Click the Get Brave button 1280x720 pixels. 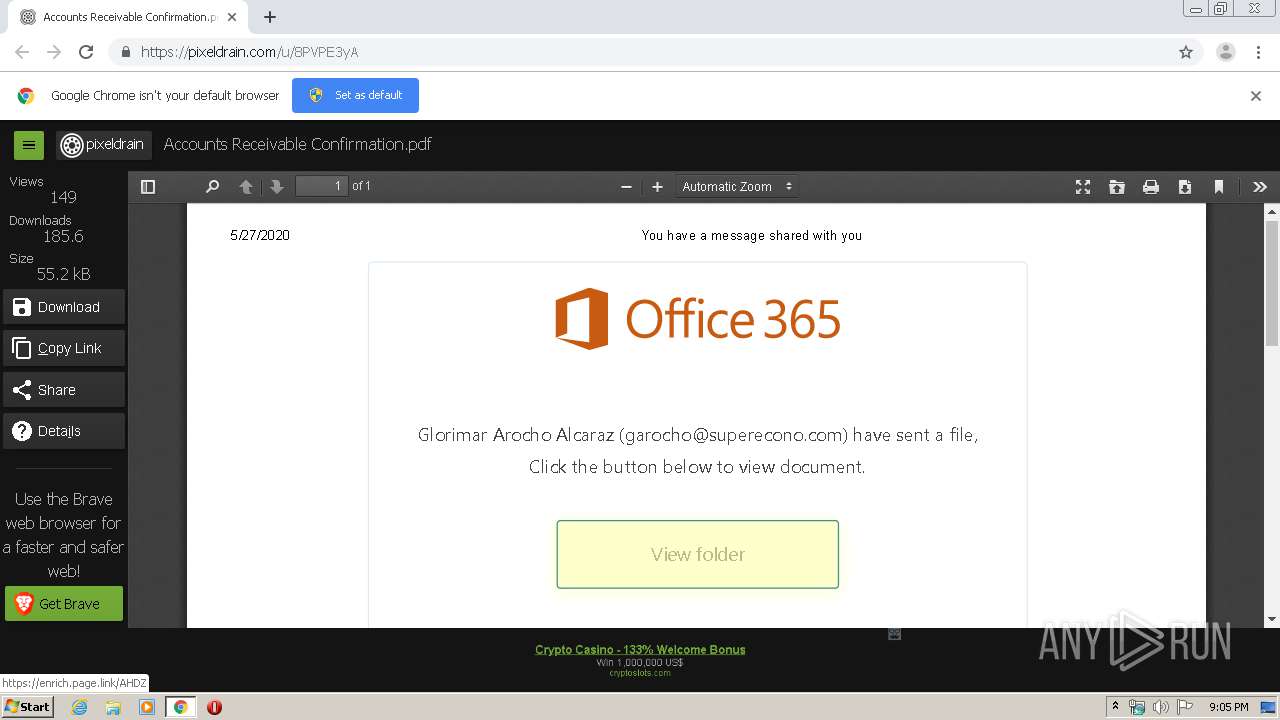pos(64,604)
